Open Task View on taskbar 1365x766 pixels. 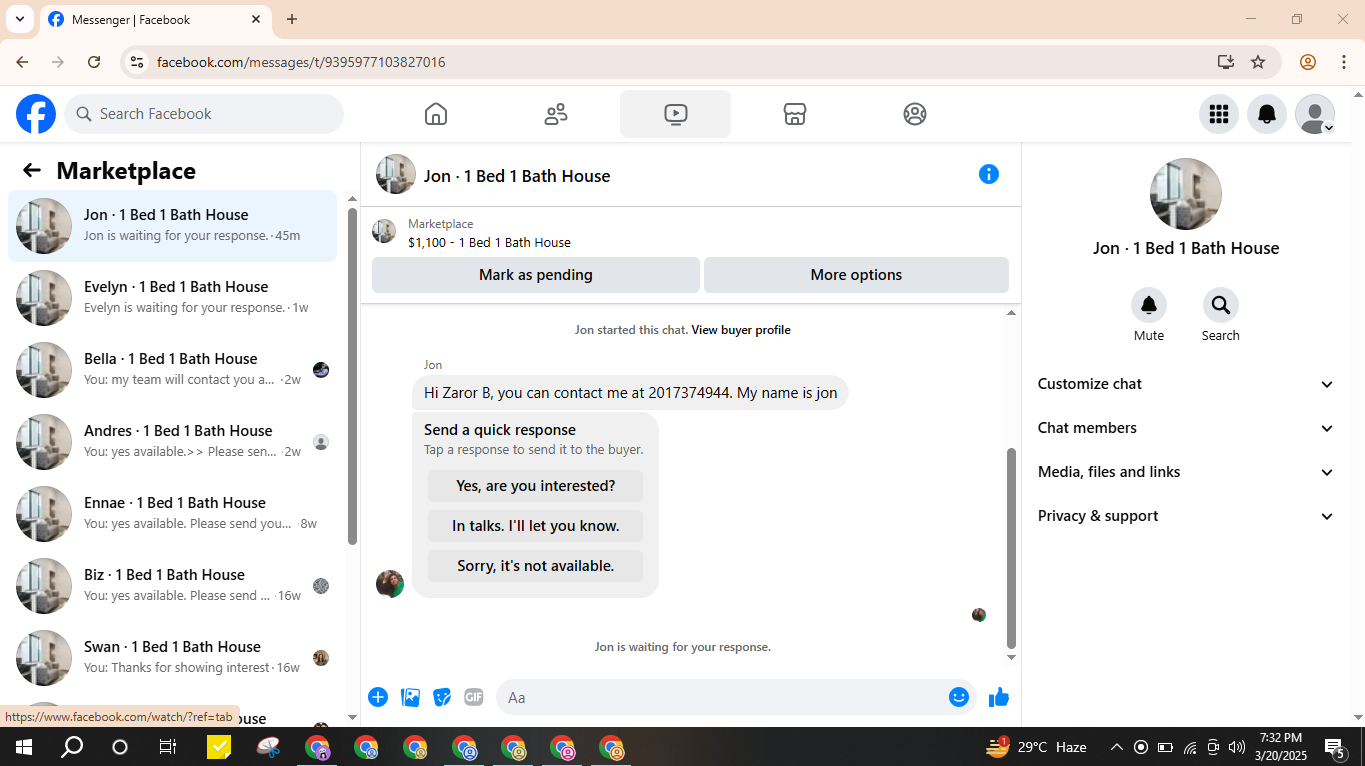click(x=168, y=746)
